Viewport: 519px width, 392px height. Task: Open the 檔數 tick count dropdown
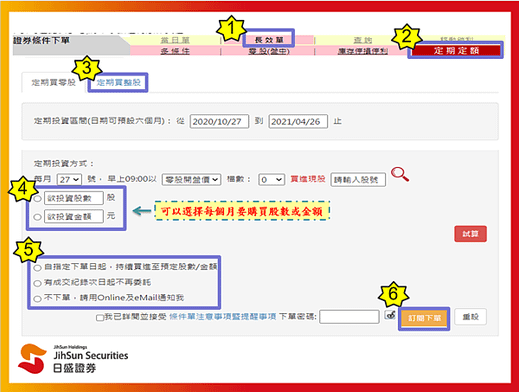pyautogui.click(x=272, y=180)
